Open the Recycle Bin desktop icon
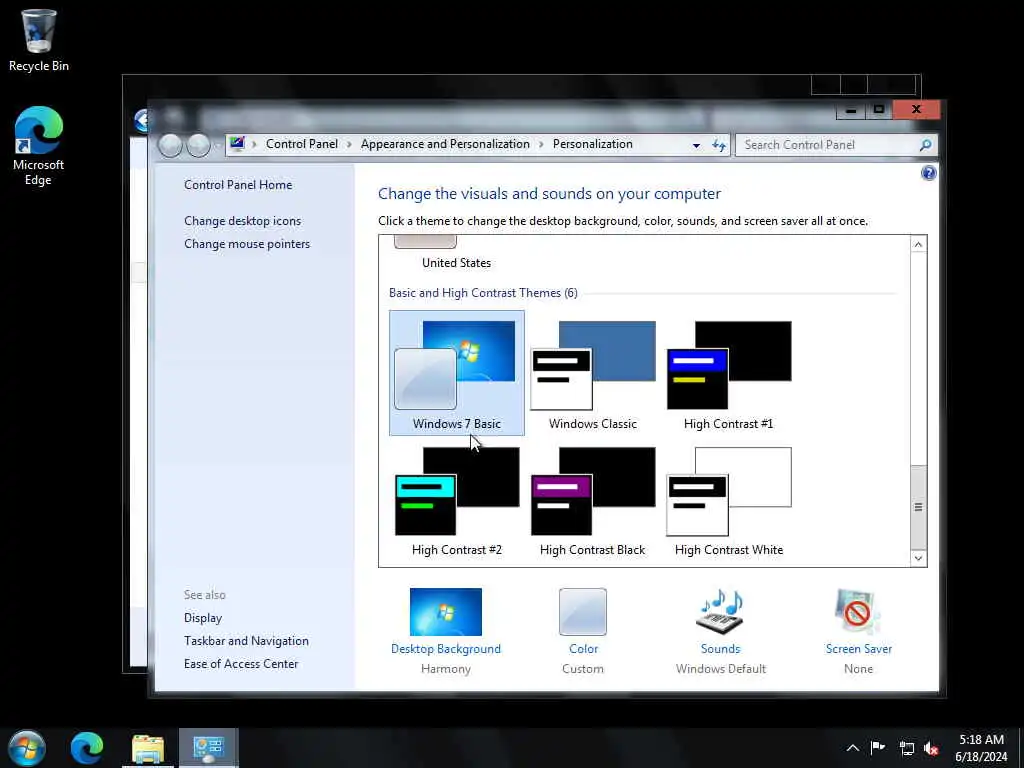This screenshot has width=1024, height=768. [x=39, y=40]
